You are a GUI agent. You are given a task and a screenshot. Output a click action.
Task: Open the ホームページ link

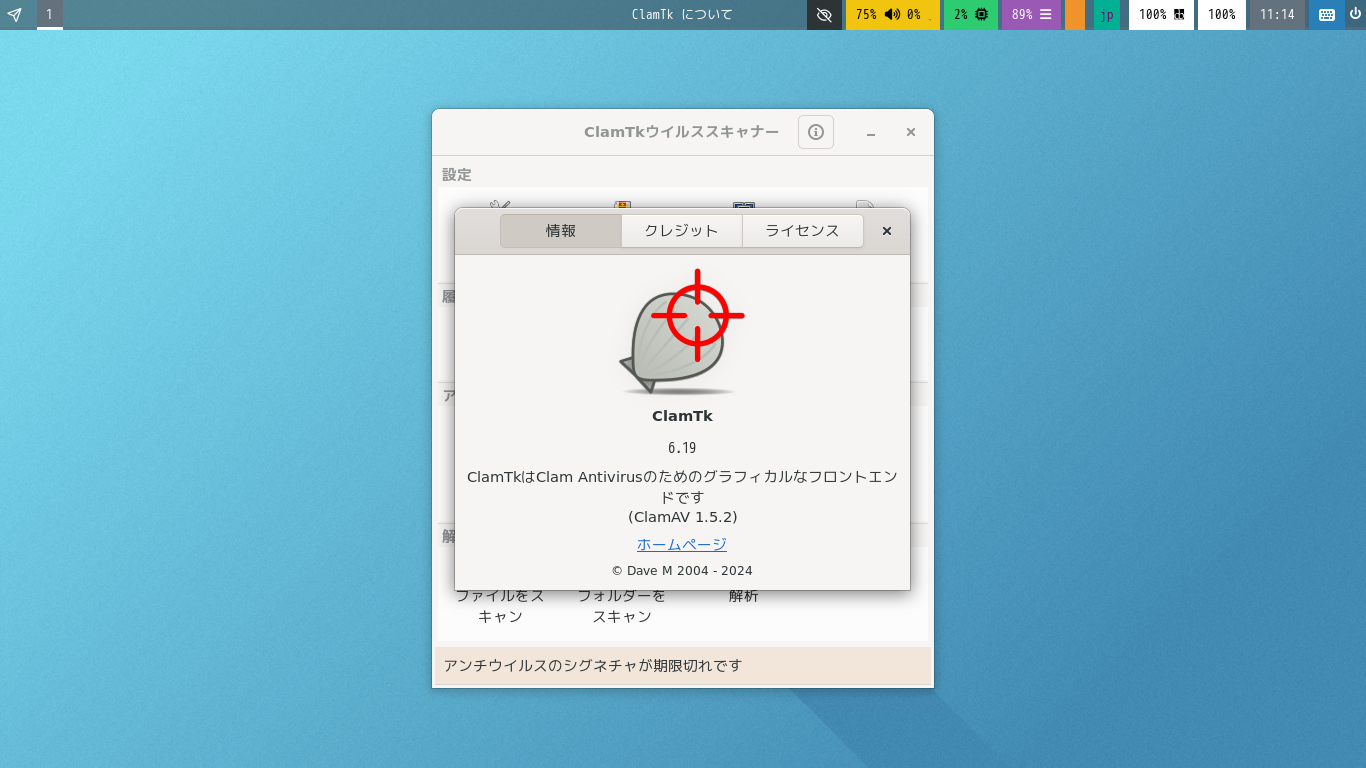(682, 544)
